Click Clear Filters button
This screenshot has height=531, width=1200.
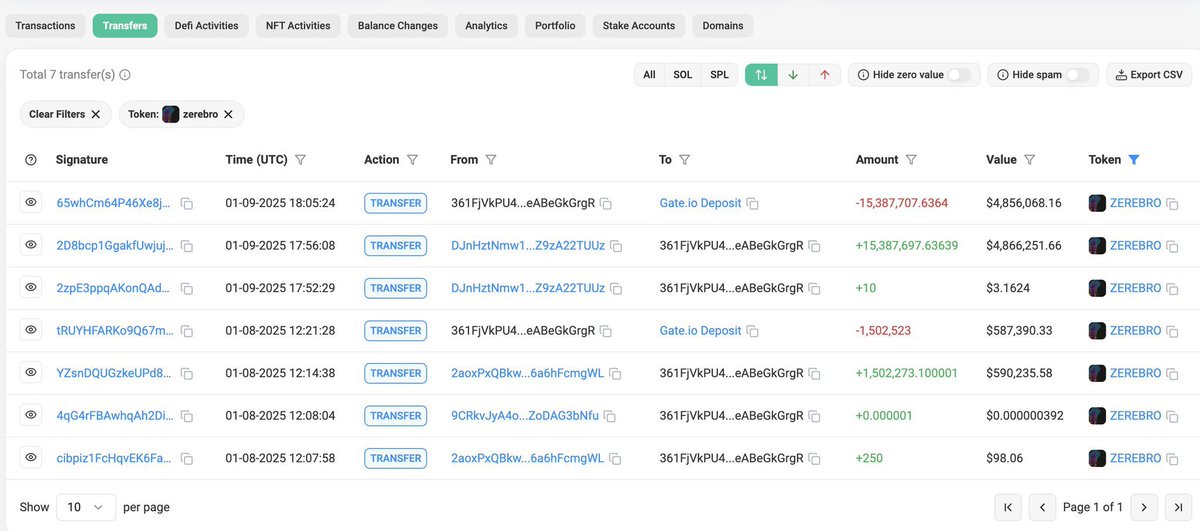(66, 114)
